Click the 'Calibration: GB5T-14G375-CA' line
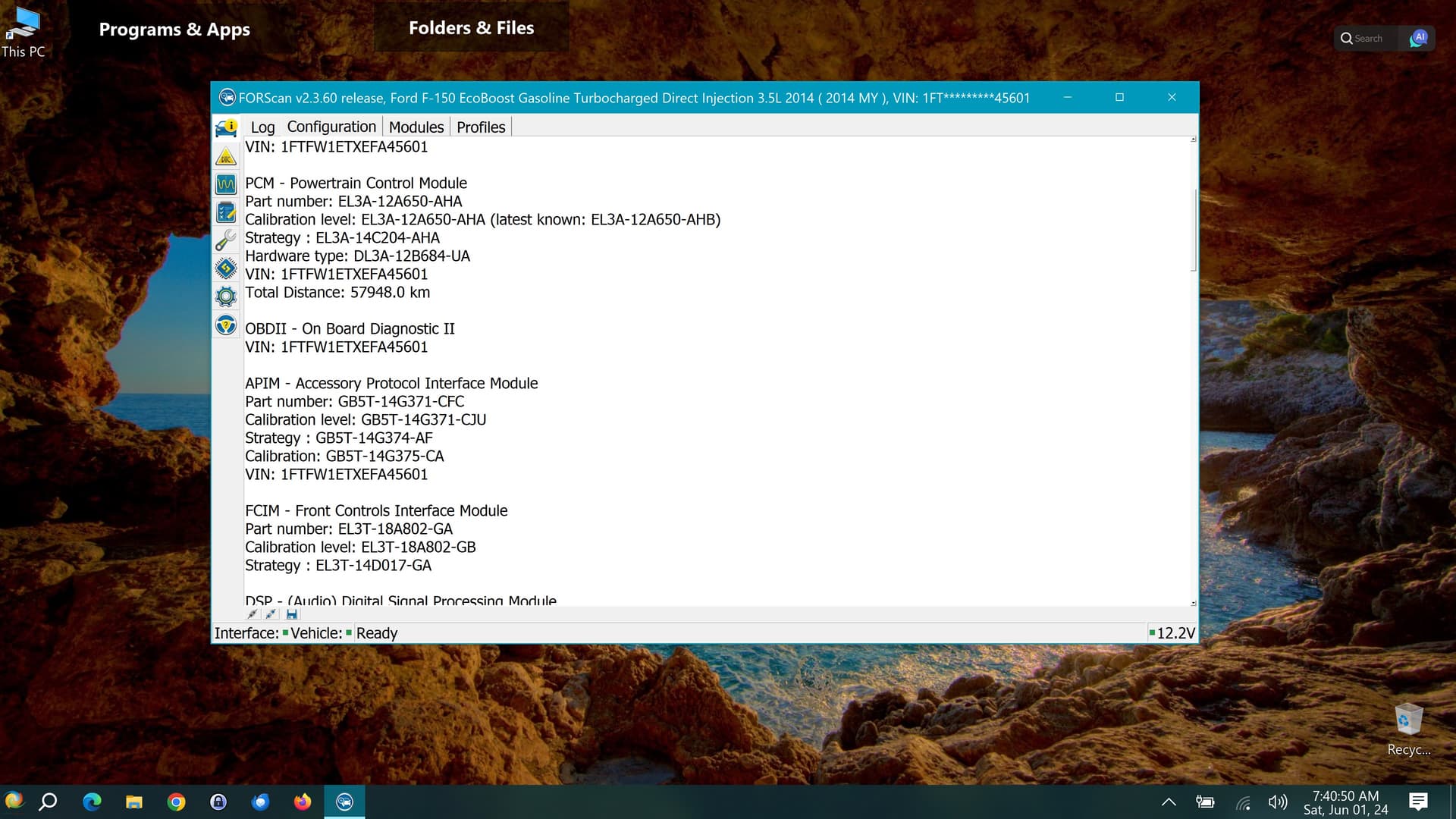1456x819 pixels. (344, 456)
